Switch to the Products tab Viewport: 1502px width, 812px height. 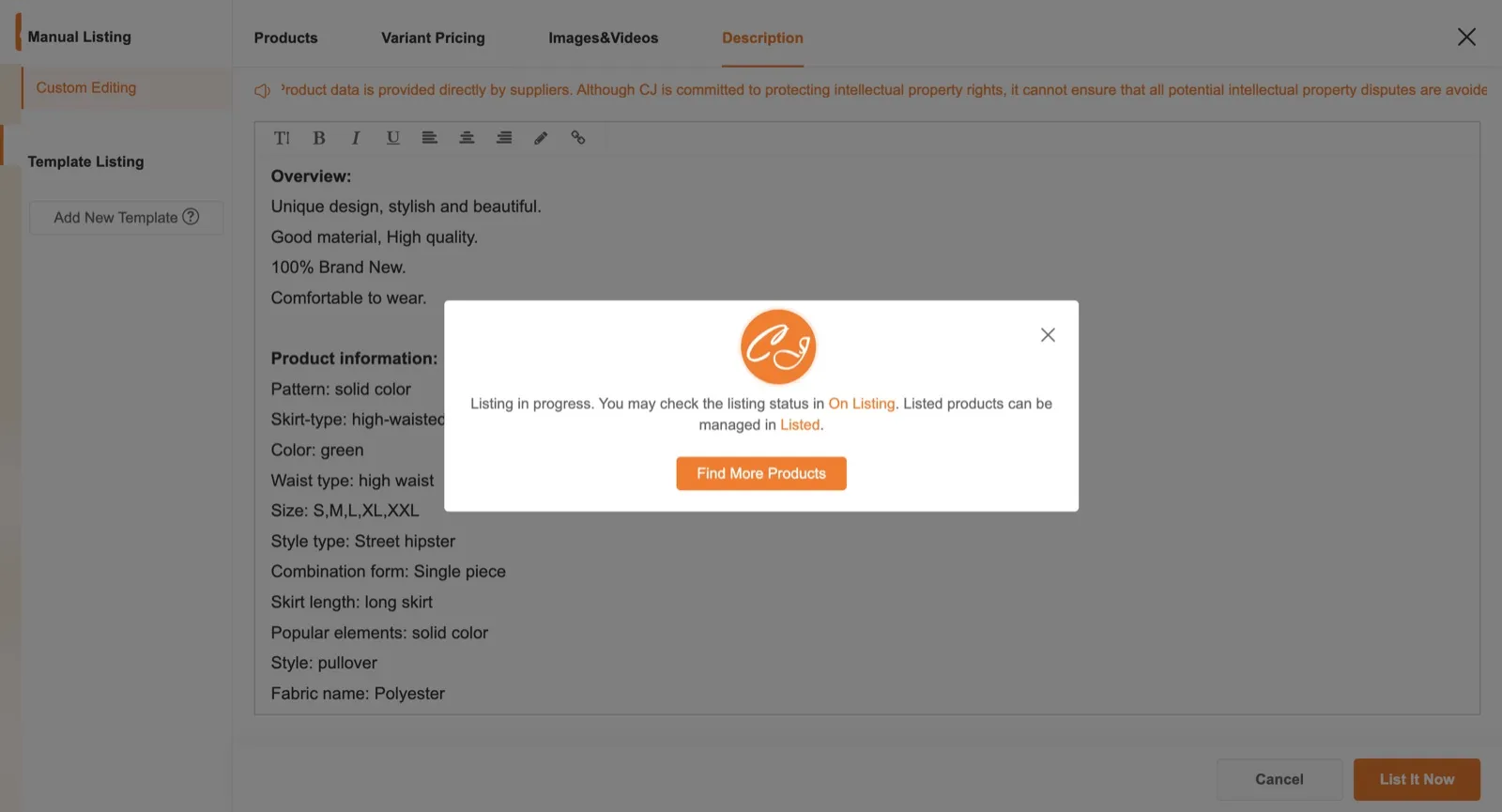point(285,38)
